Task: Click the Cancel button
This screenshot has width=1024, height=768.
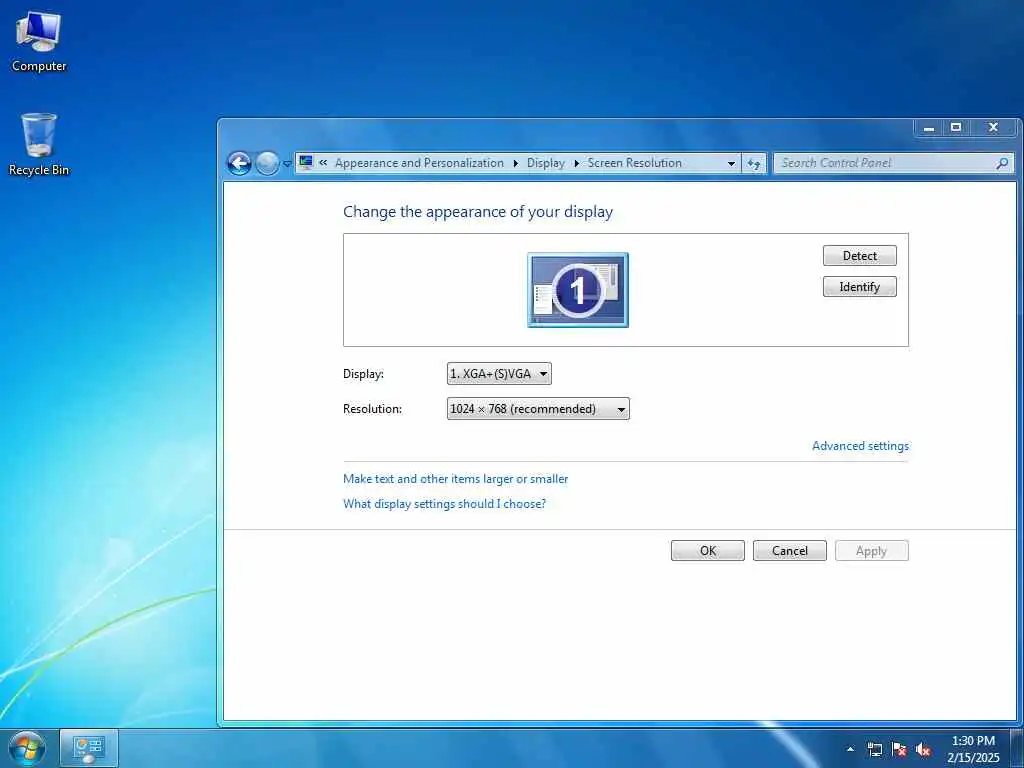Action: pyautogui.click(x=790, y=551)
